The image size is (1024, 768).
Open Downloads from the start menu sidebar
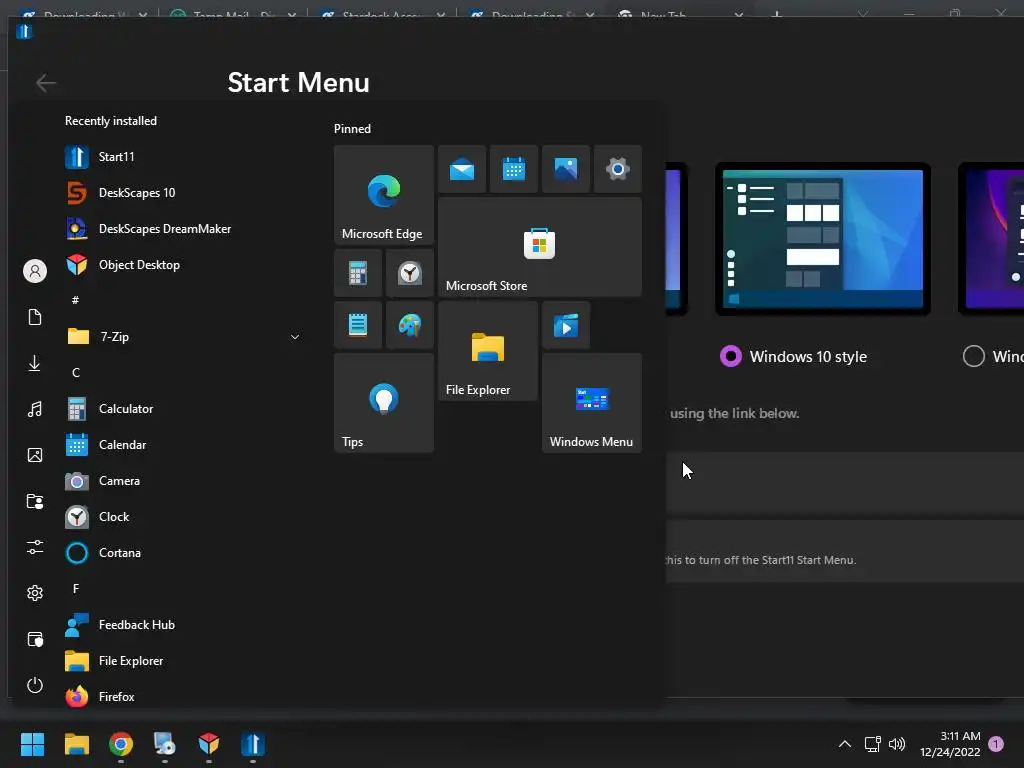tap(35, 363)
